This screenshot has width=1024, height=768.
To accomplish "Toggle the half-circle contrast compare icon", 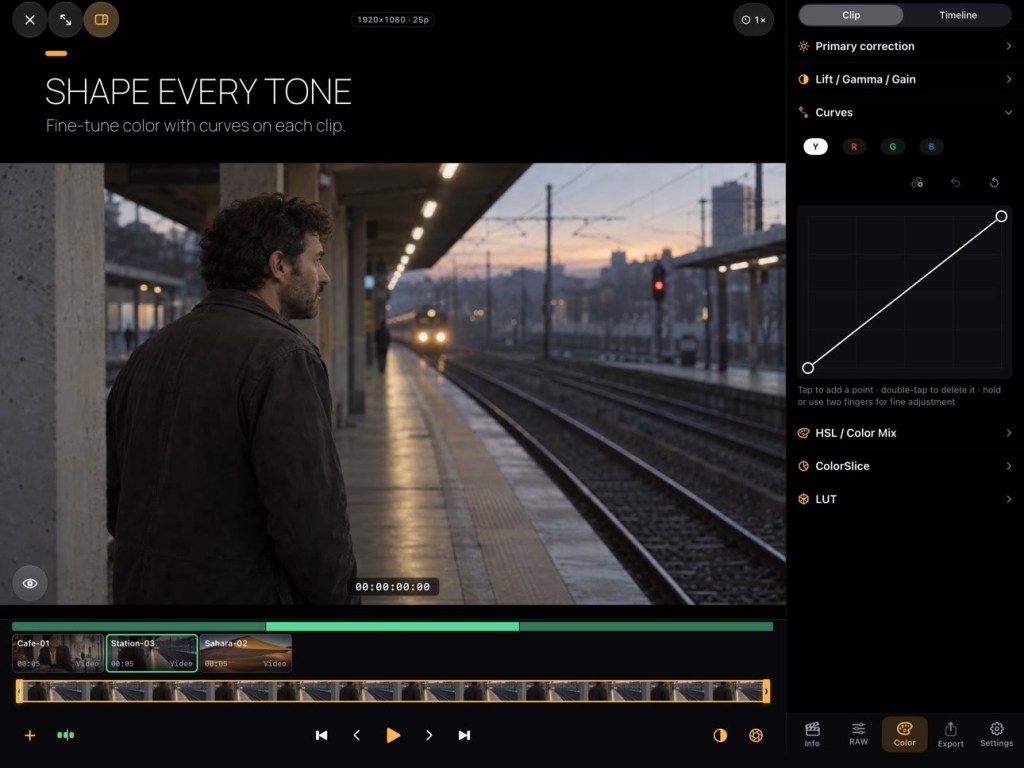I will 720,735.
